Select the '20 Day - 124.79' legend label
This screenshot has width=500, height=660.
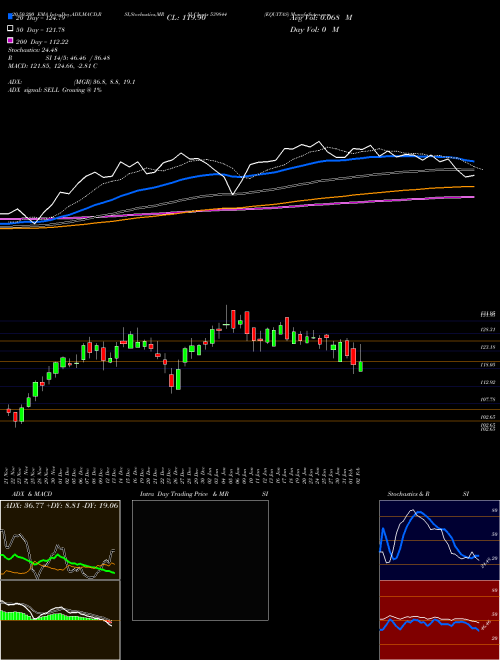(x=40, y=18)
